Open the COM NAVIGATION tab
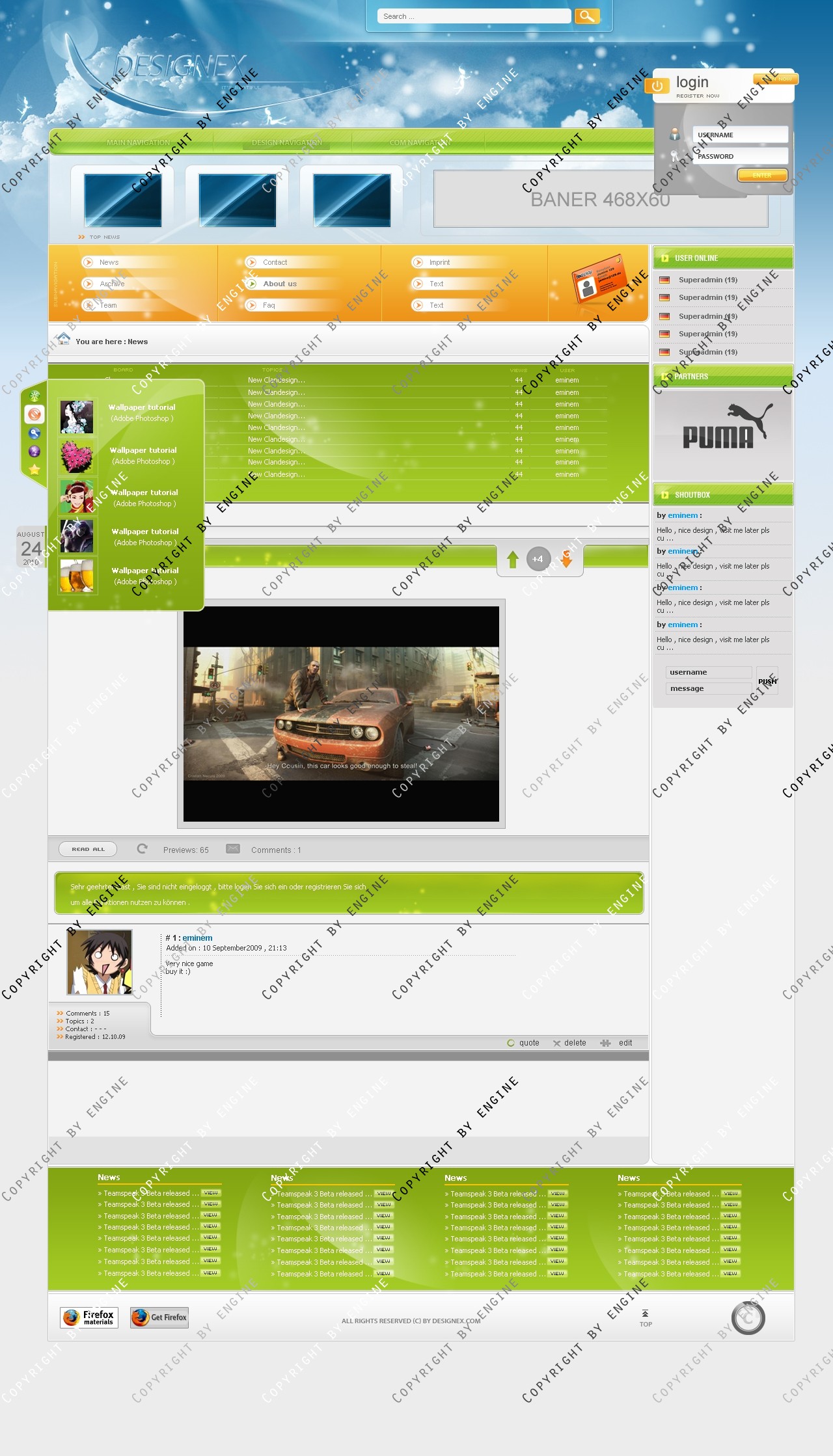 tap(420, 142)
